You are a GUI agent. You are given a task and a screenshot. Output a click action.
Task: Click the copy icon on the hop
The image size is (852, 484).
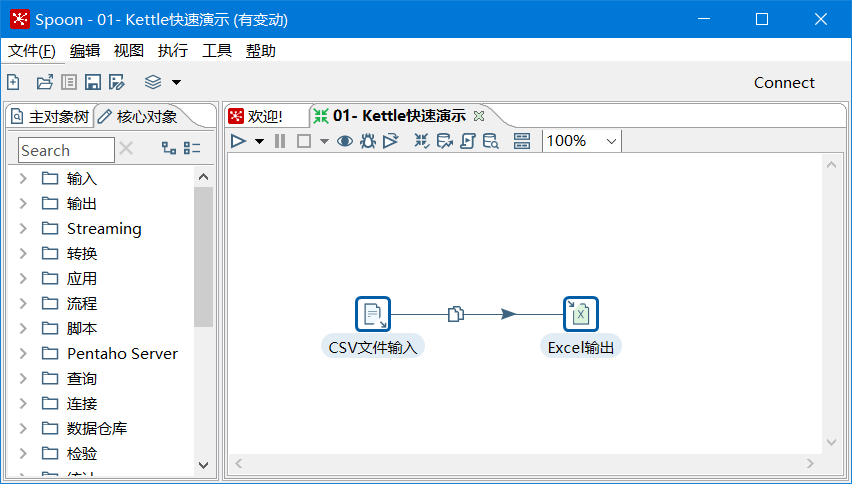456,314
